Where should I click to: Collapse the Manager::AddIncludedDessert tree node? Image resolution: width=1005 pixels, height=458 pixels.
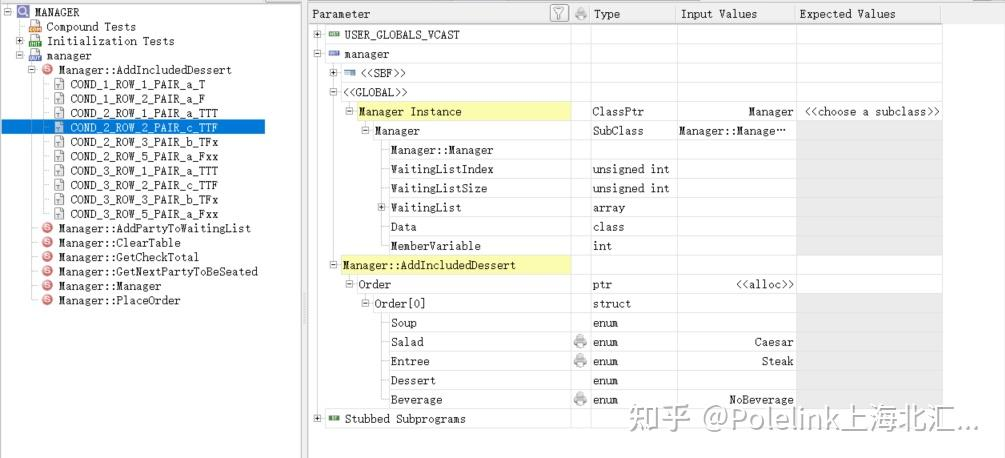point(32,70)
